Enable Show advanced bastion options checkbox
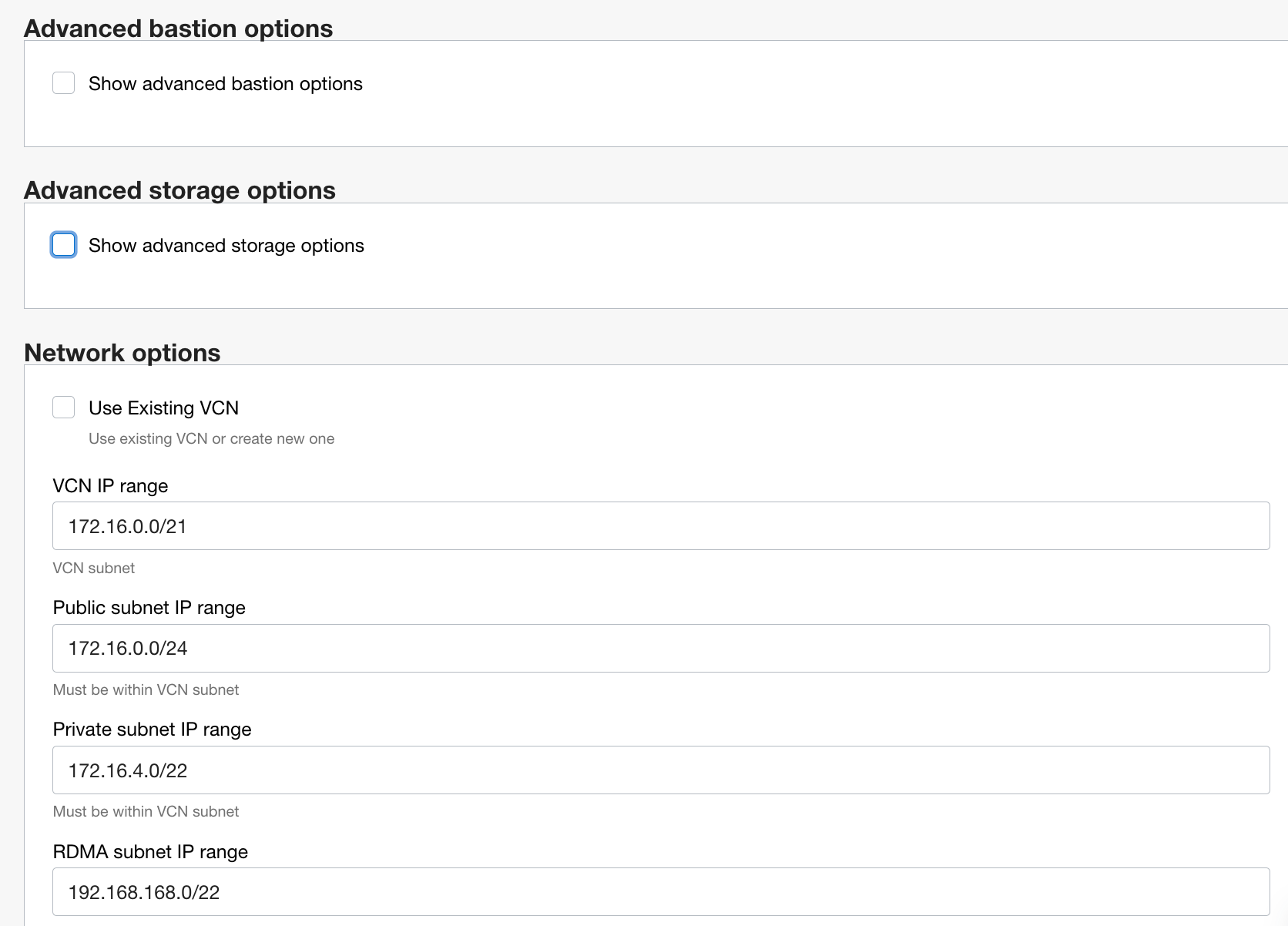Image resolution: width=1288 pixels, height=926 pixels. pos(63,83)
